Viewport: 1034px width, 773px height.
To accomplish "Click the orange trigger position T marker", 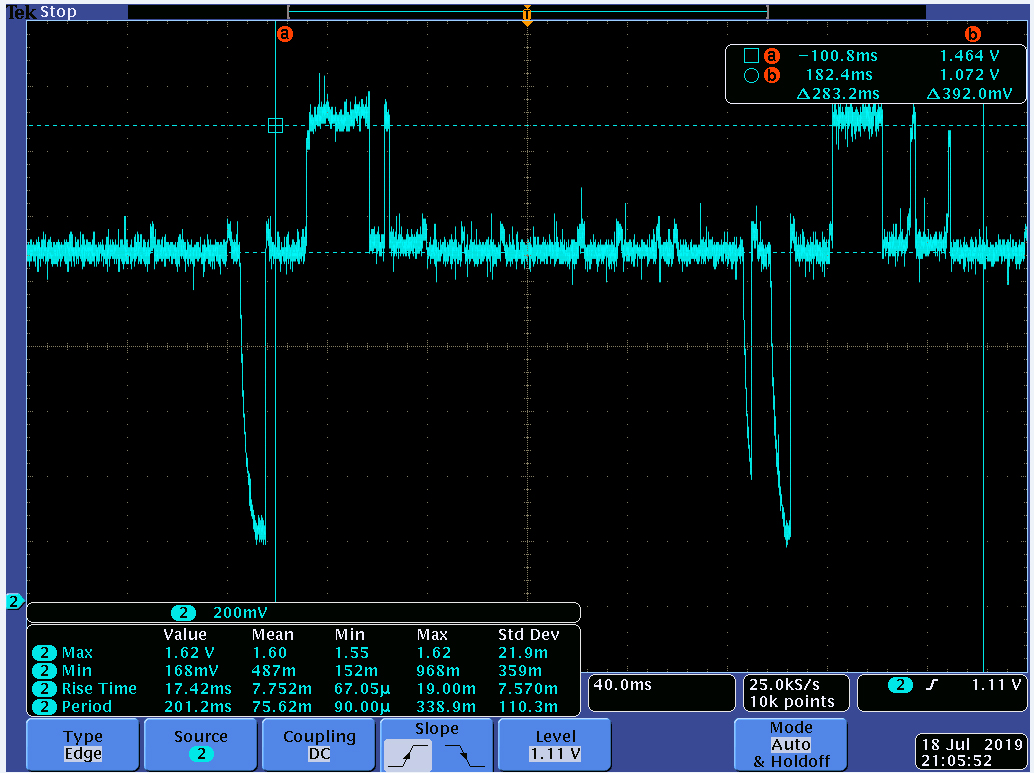I will coord(527,15).
